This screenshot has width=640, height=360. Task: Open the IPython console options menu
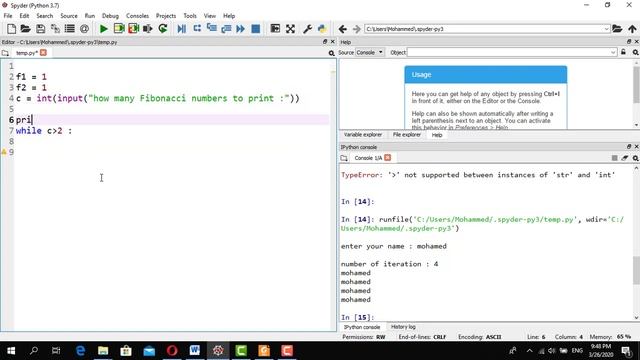pyautogui.click(x=636, y=158)
